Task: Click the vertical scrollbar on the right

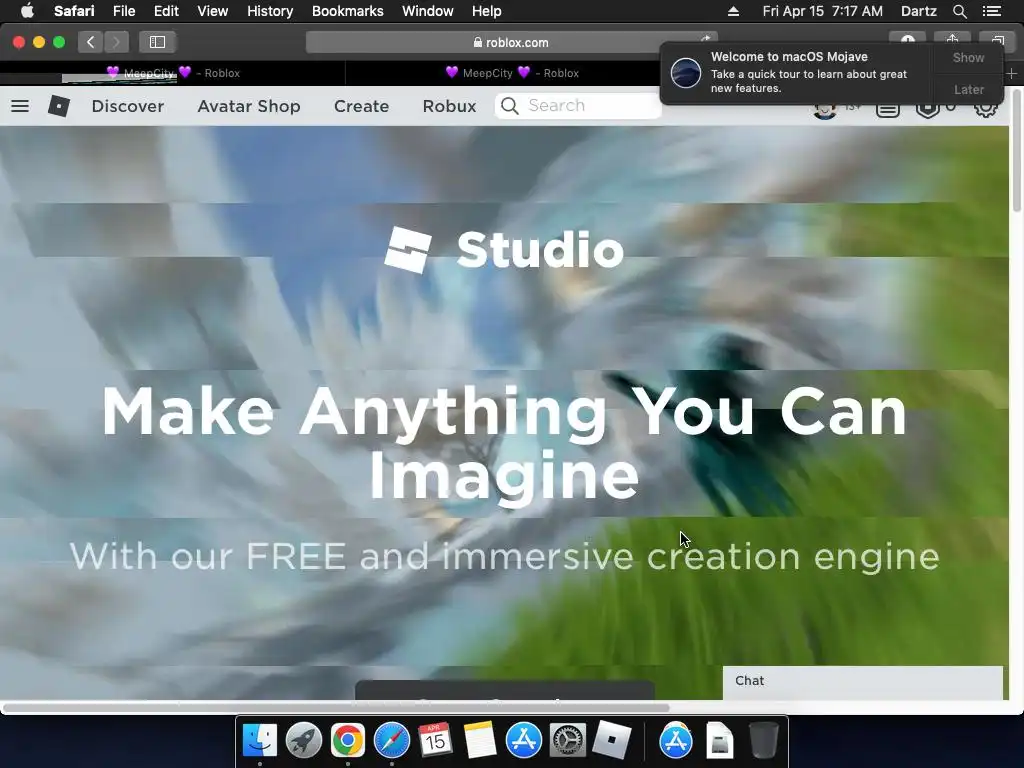Action: [x=1016, y=150]
